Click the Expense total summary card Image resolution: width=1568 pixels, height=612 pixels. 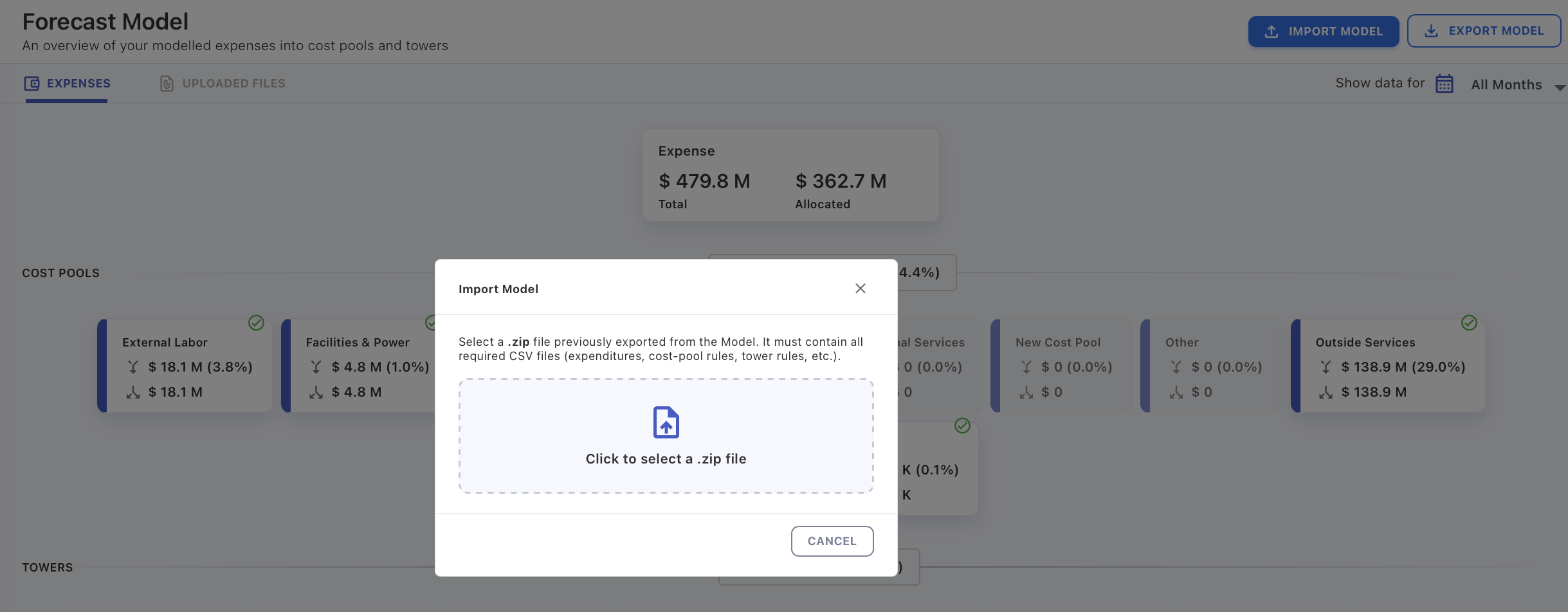point(790,175)
